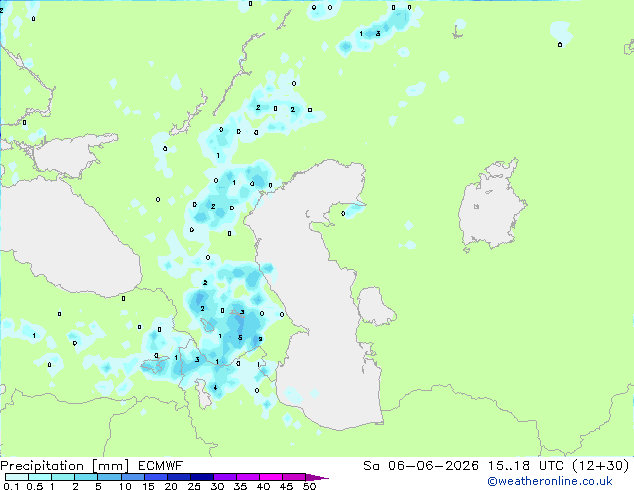This screenshot has width=634, height=490.
Task: Click the '(12+30)' forecast run text
Action: 601,466
